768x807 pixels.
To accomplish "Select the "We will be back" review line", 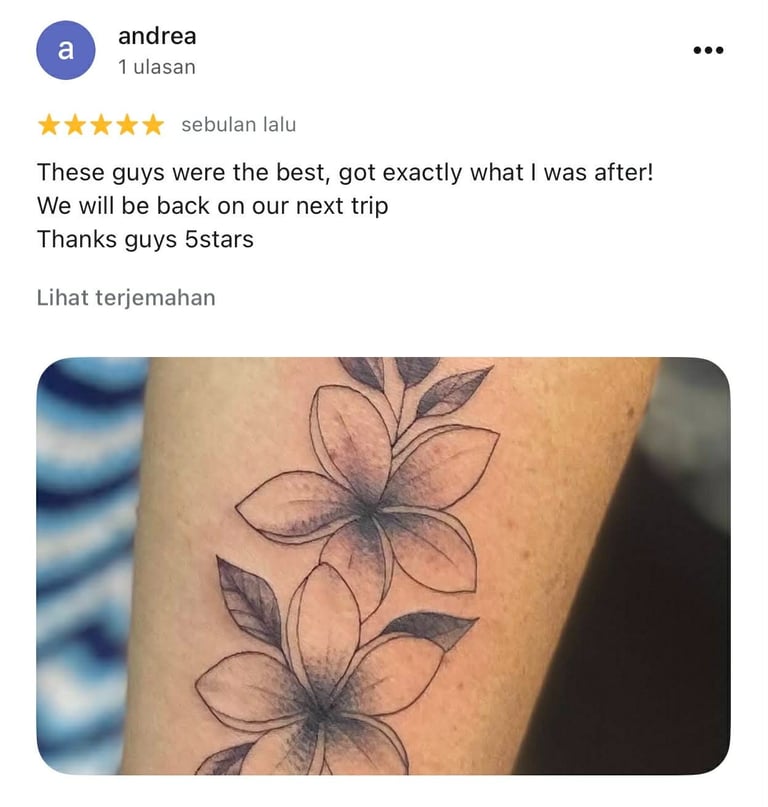I will coord(213,206).
